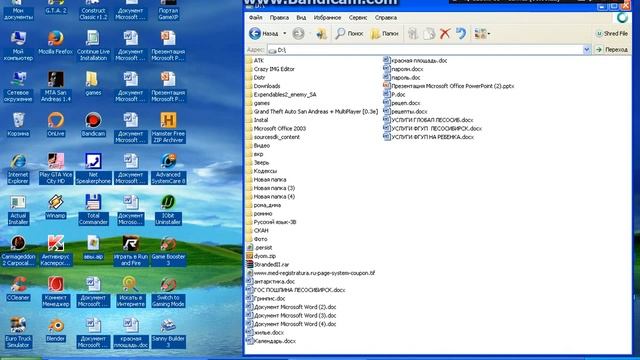This screenshot has width=640, height=360.
Task: Toggle the Папки folders pane button
Action: 384,33
